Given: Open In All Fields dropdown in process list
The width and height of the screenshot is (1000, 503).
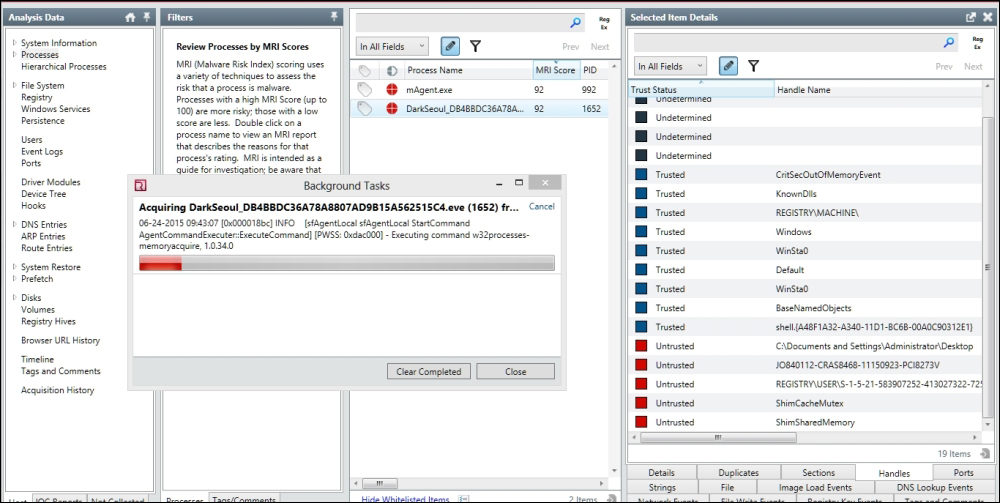Looking at the screenshot, I should pyautogui.click(x=392, y=47).
